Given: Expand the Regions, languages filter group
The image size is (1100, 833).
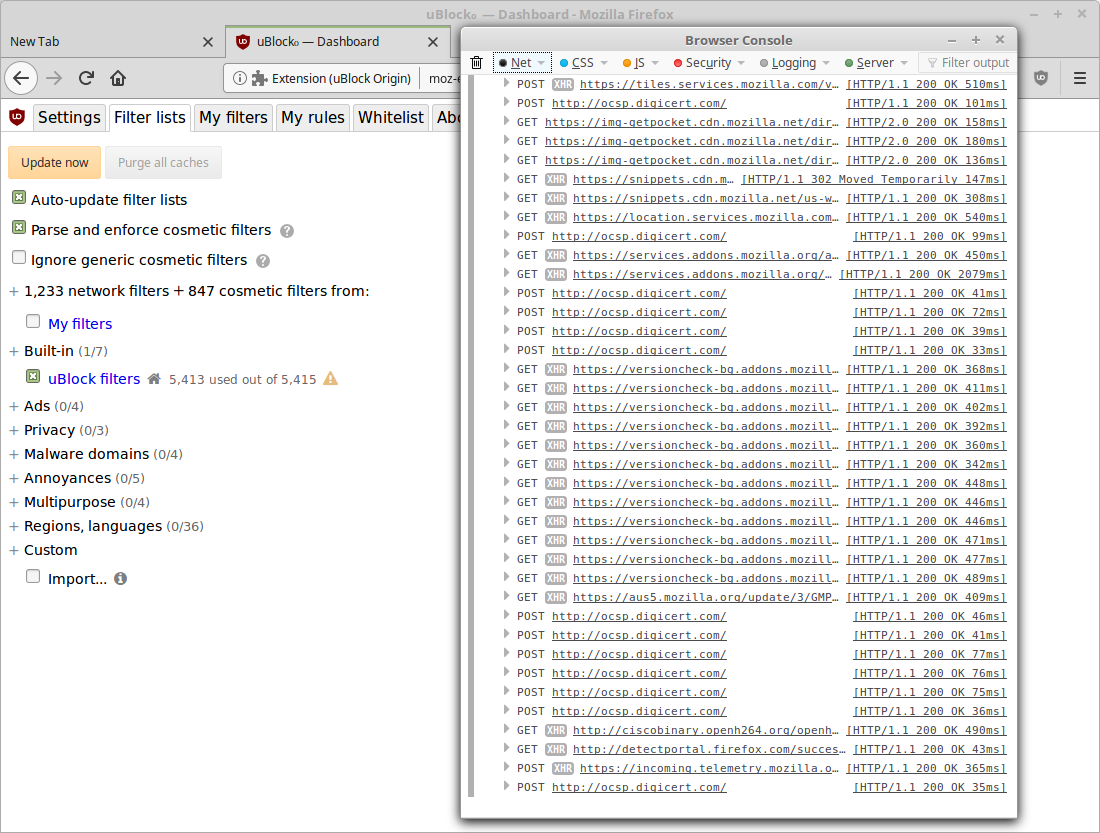Looking at the screenshot, I should point(12,525).
